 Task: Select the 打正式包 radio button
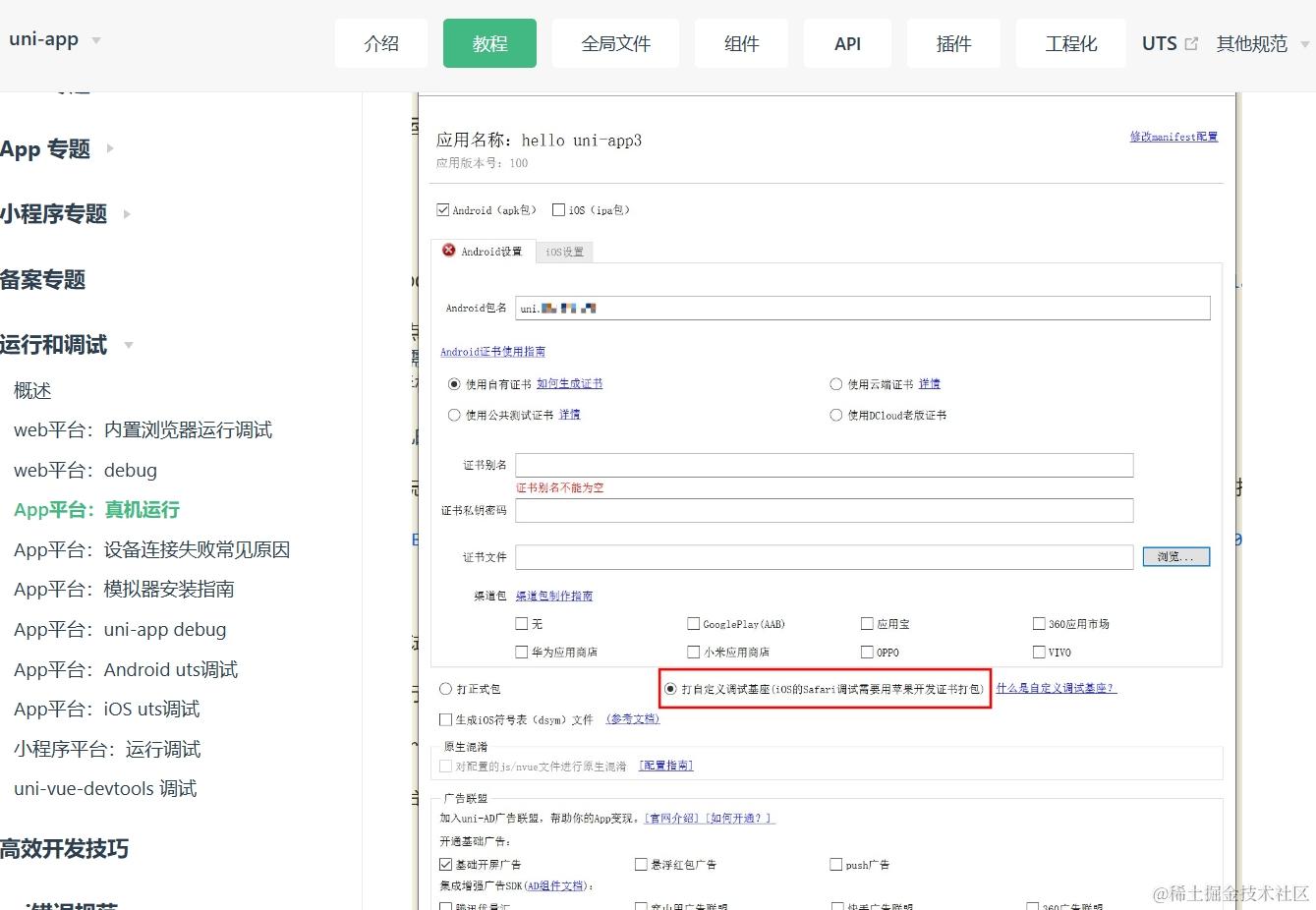(x=445, y=689)
